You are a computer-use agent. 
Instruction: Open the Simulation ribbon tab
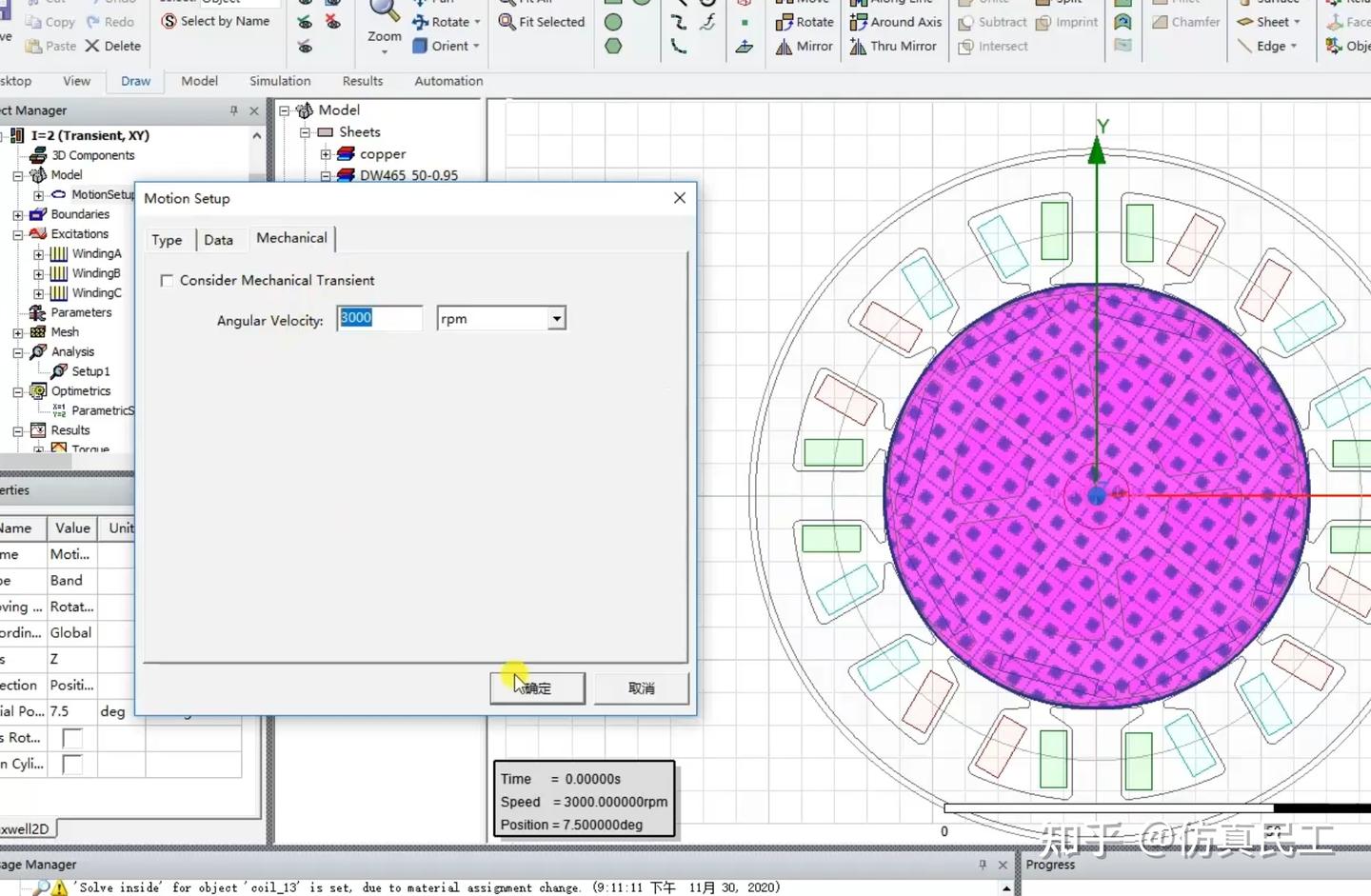pos(280,81)
